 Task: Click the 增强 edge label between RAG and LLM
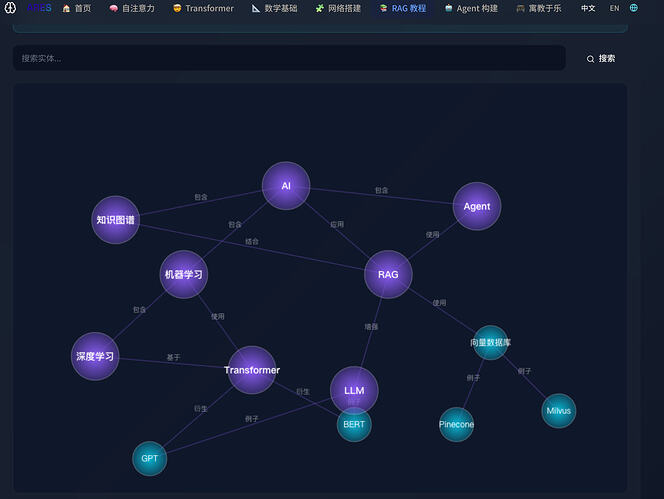pyautogui.click(x=371, y=327)
